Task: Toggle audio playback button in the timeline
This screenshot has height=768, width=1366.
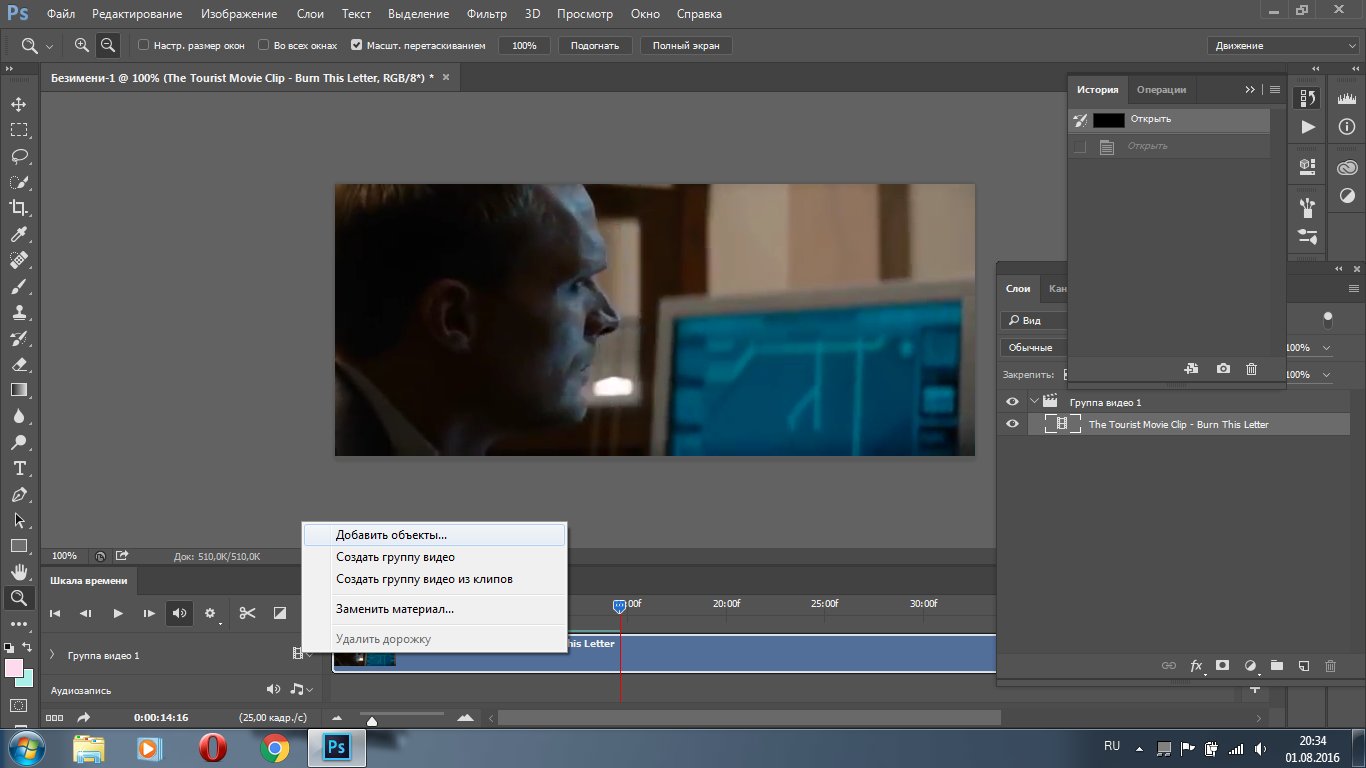Action: 180,613
